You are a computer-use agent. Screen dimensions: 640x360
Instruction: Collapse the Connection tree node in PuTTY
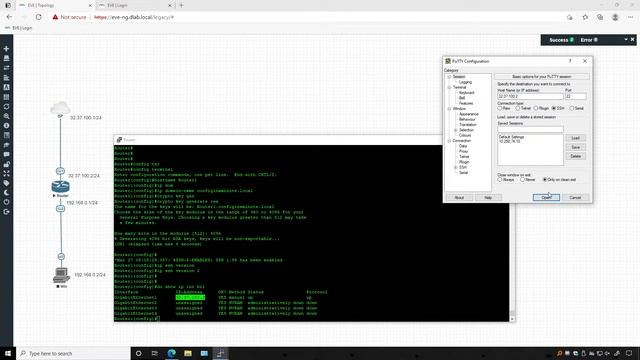click(x=449, y=141)
